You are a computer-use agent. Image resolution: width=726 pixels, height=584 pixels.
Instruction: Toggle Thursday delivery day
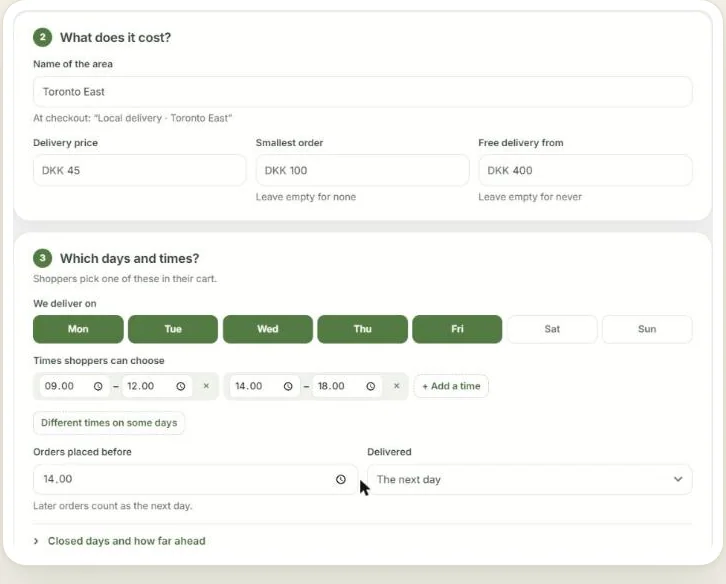363,329
